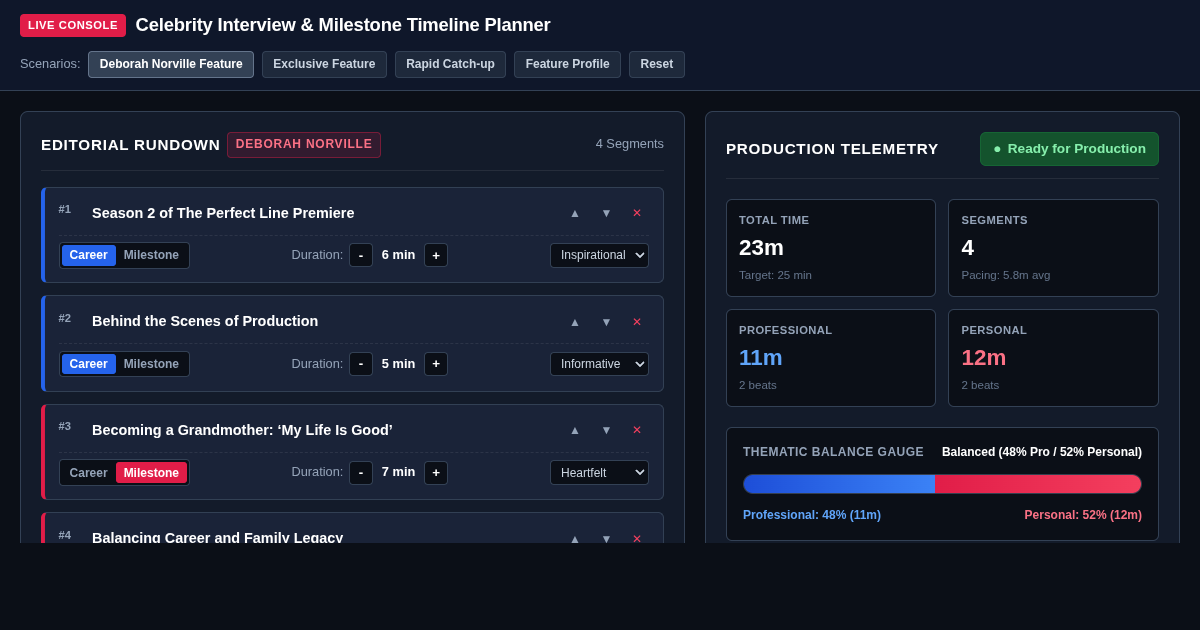Click the DEBORAH NORVILLE tag
Screen dimensions: 1200x630
point(304,145)
